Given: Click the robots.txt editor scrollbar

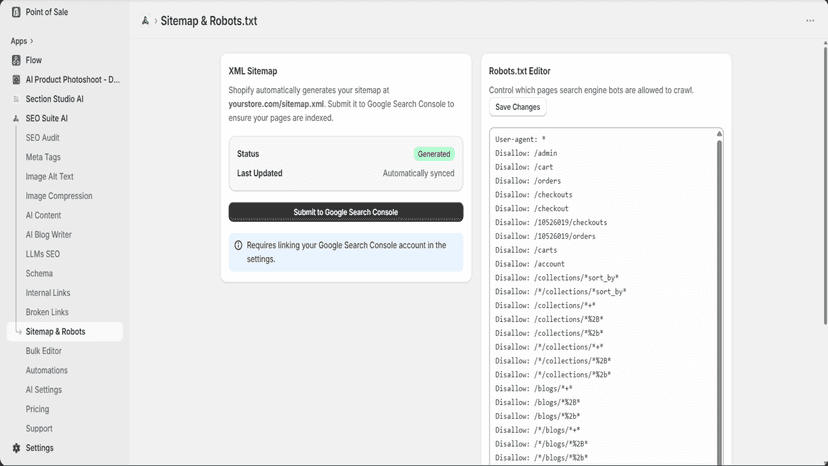Looking at the screenshot, I should point(719,301).
